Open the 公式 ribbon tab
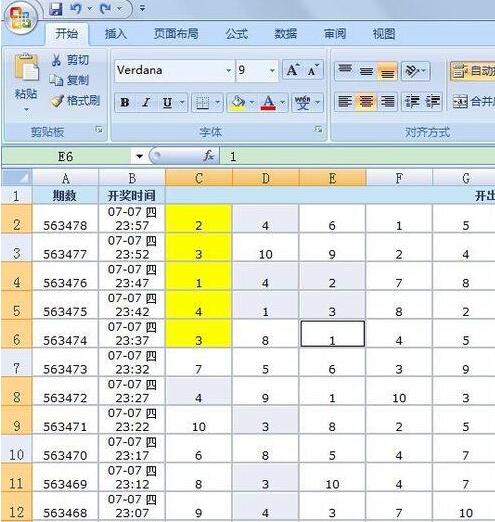This screenshot has height=522, width=495. (236, 34)
